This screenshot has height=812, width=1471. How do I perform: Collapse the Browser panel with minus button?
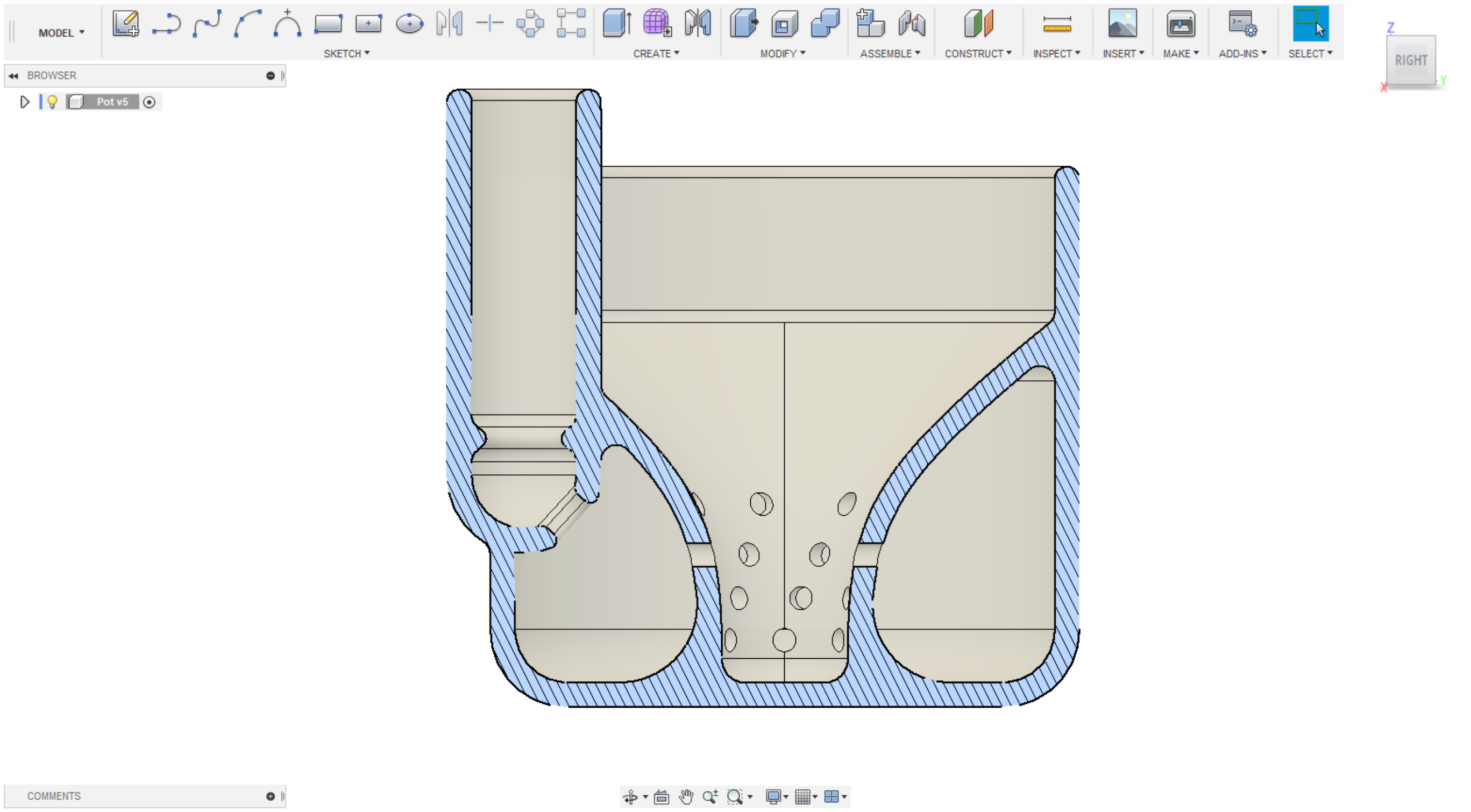(x=270, y=76)
